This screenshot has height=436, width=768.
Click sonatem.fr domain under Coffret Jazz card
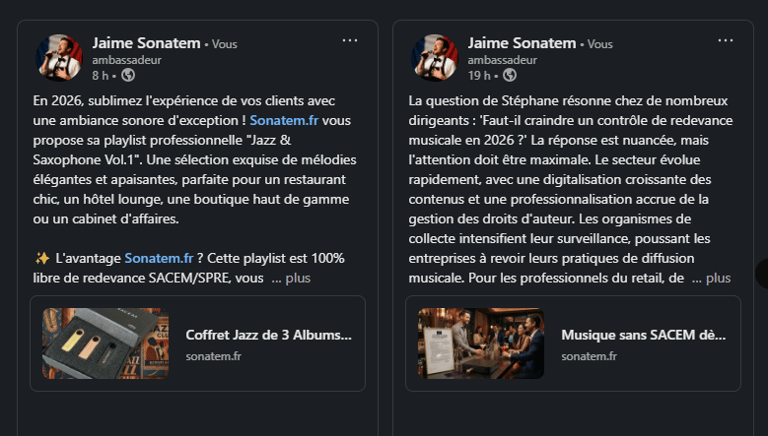[213, 356]
